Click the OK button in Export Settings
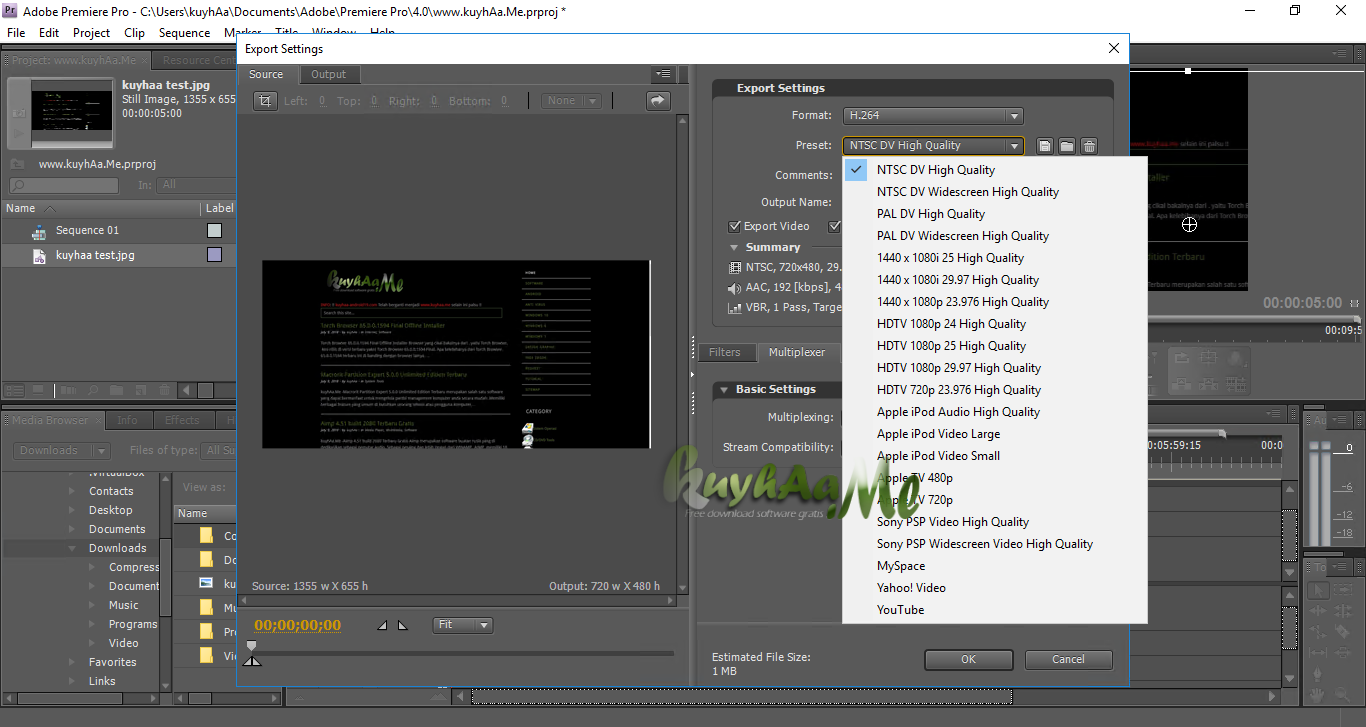 coord(968,659)
